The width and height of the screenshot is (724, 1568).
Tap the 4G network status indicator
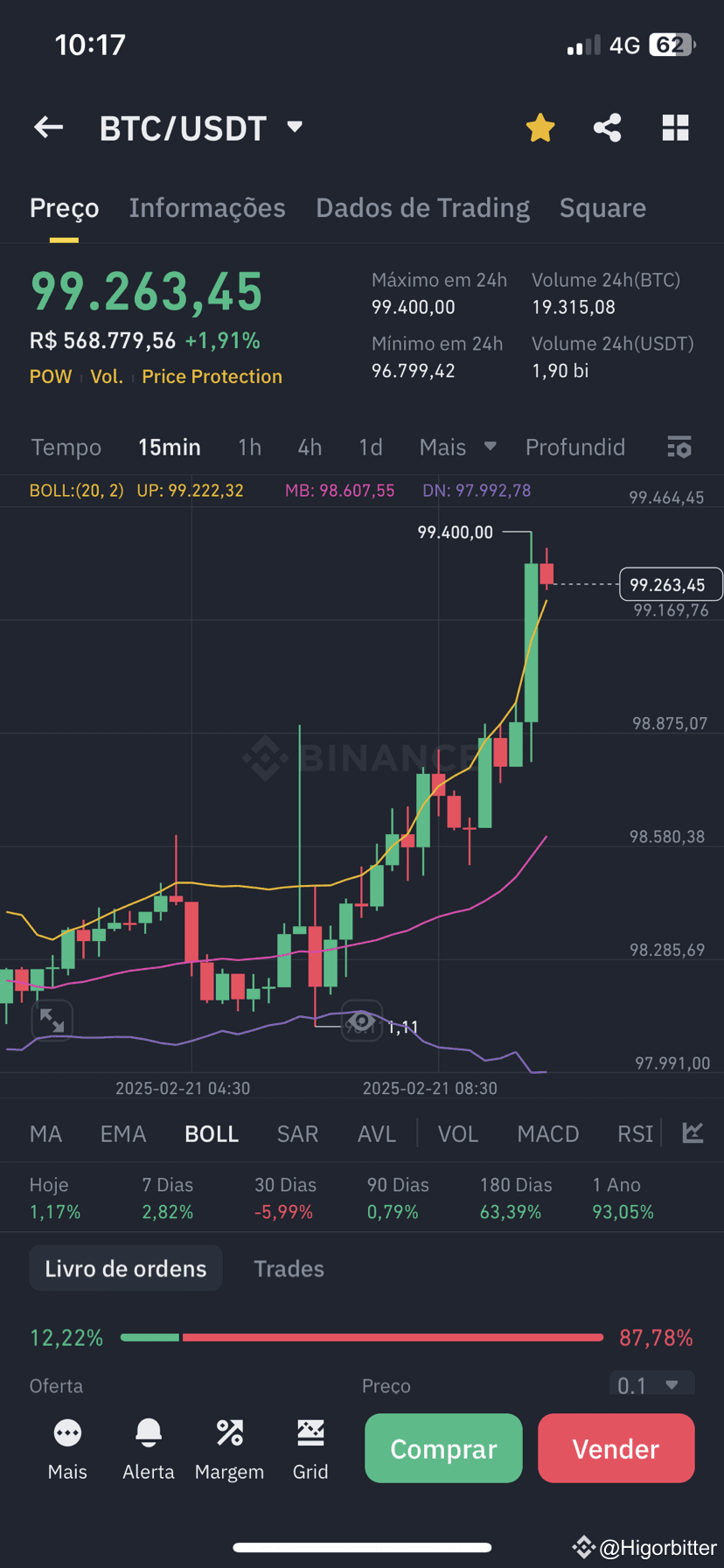click(625, 45)
